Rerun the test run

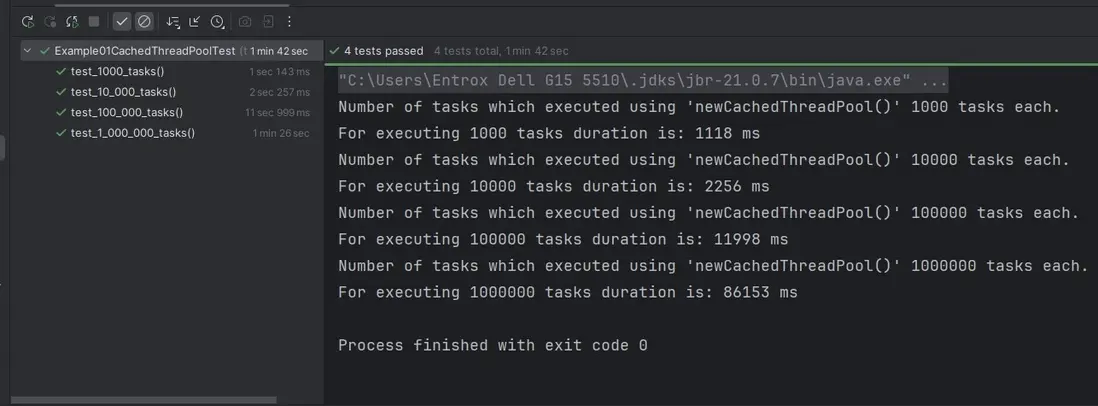[27, 21]
